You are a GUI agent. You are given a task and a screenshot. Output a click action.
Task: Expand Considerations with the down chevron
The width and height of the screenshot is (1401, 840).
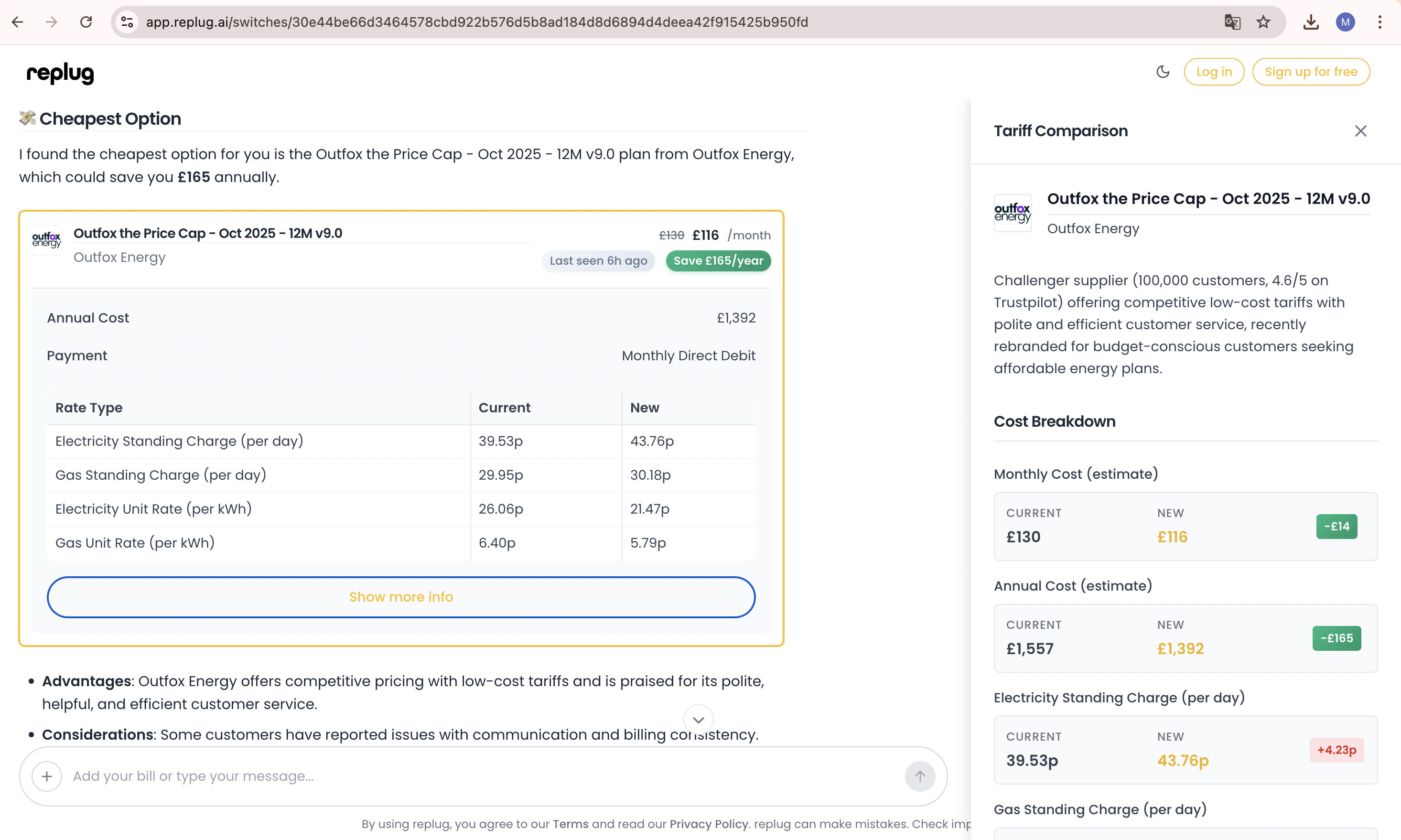(x=699, y=720)
